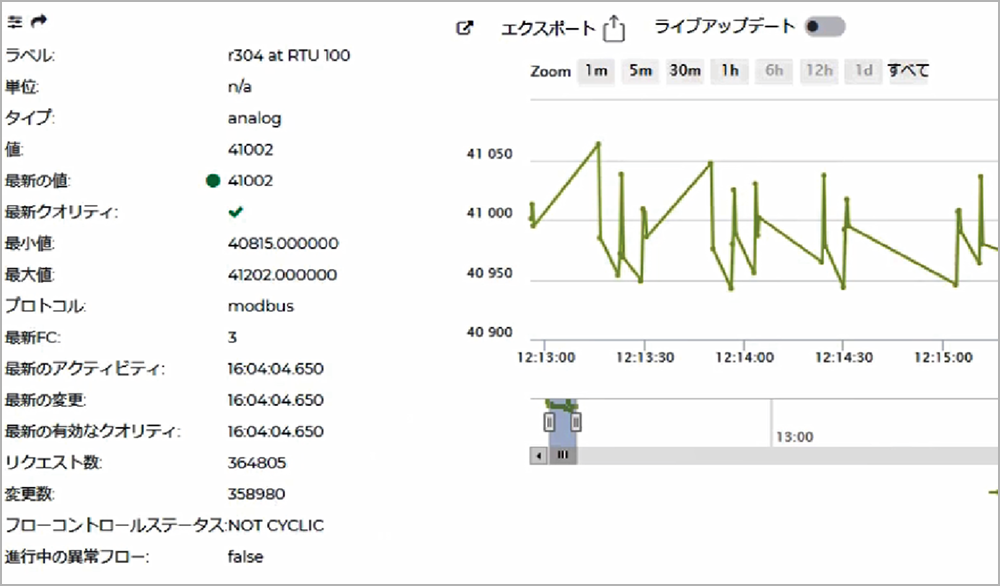Select すべて to show all data
Screen dimensions: 1000x586
click(908, 71)
